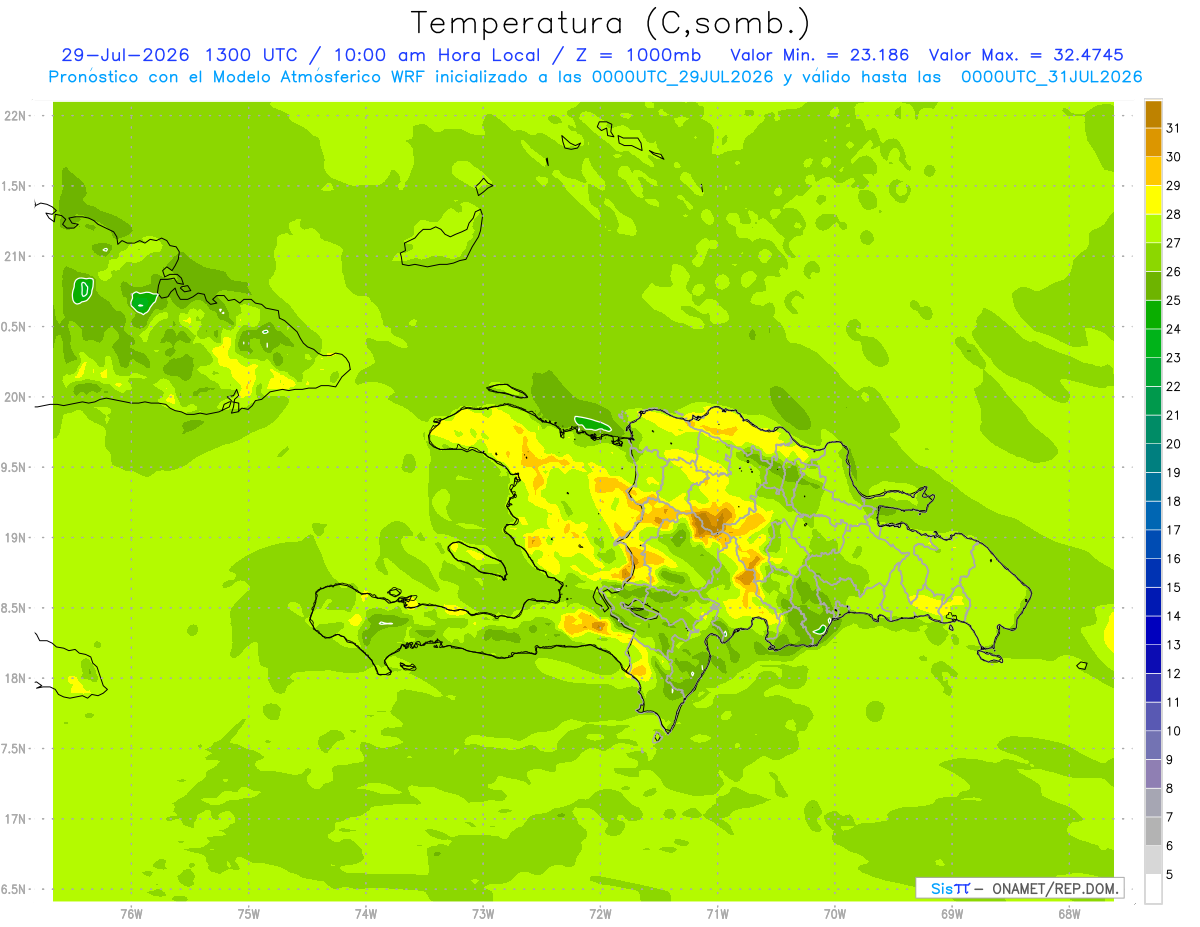Click the latitude axis label "21N"

click(x=16, y=256)
